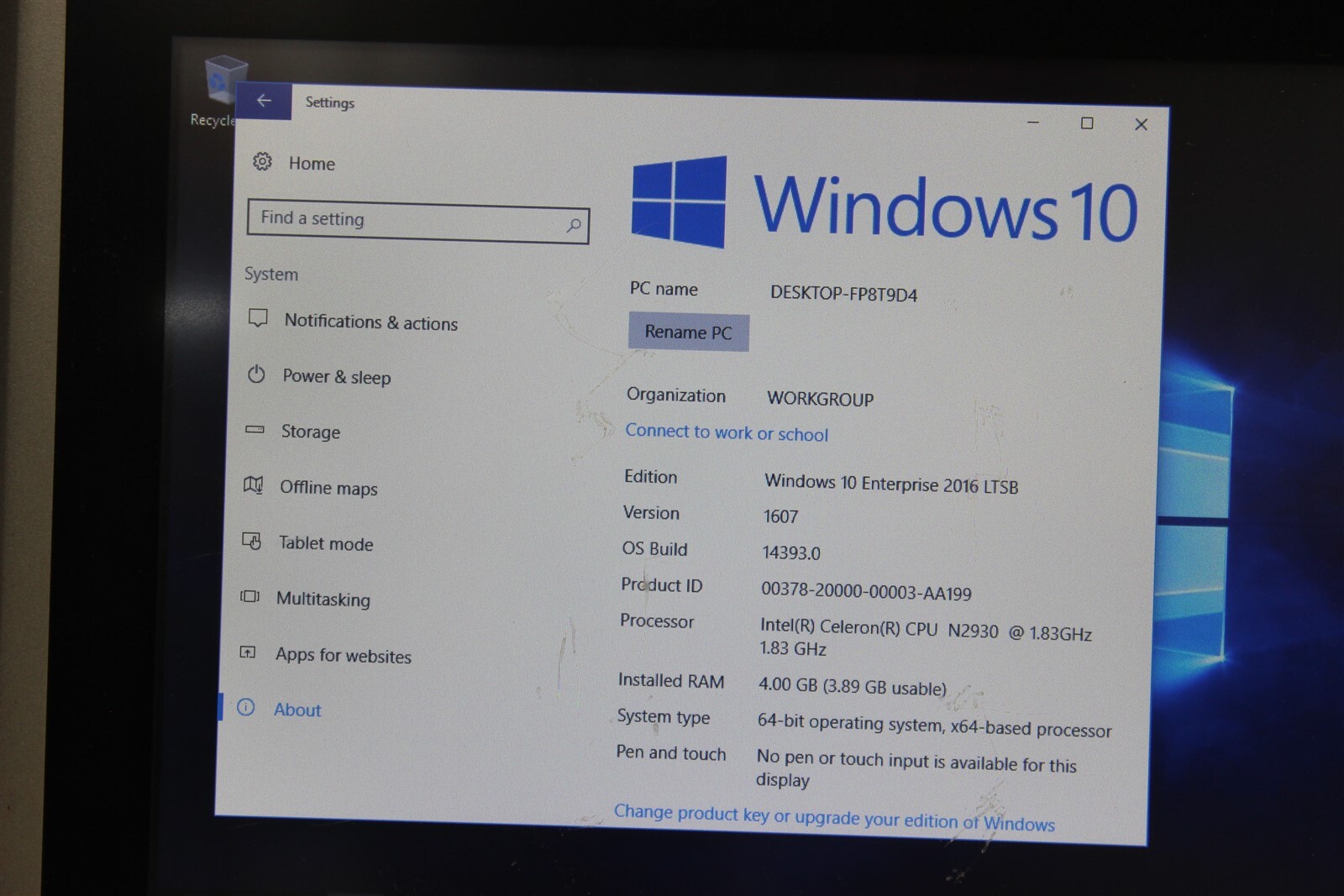Click Installed RAM value 4.00 GB

click(853, 686)
